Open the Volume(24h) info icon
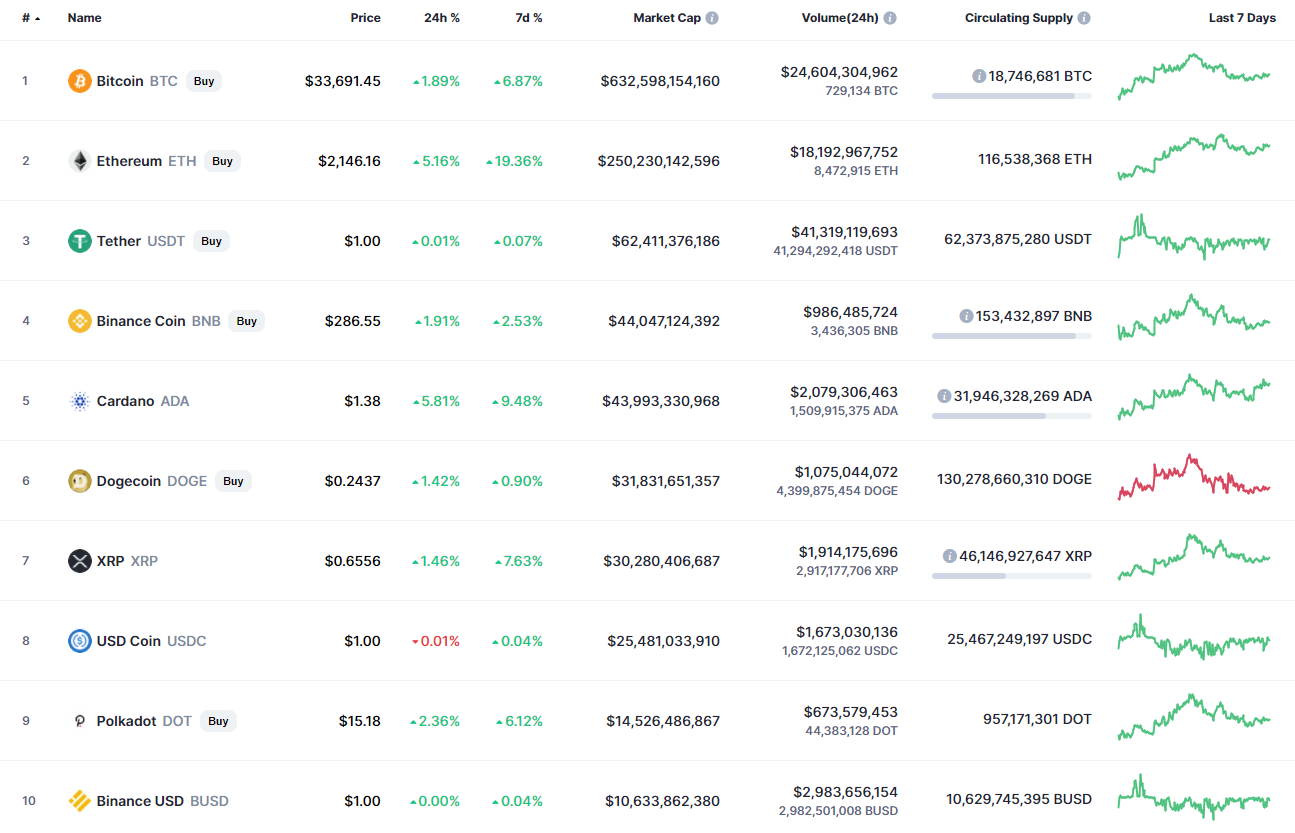The width and height of the screenshot is (1295, 833). coord(890,18)
